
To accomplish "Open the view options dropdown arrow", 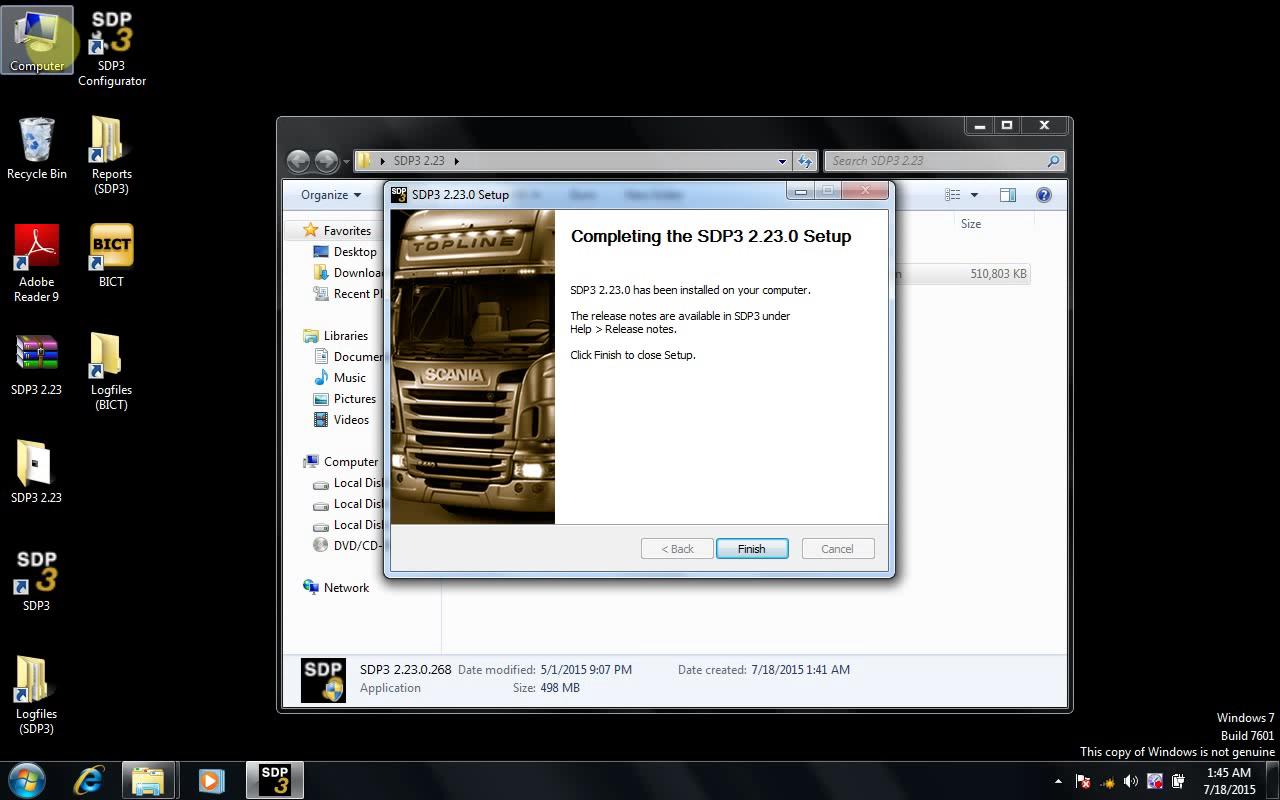I will 974,195.
